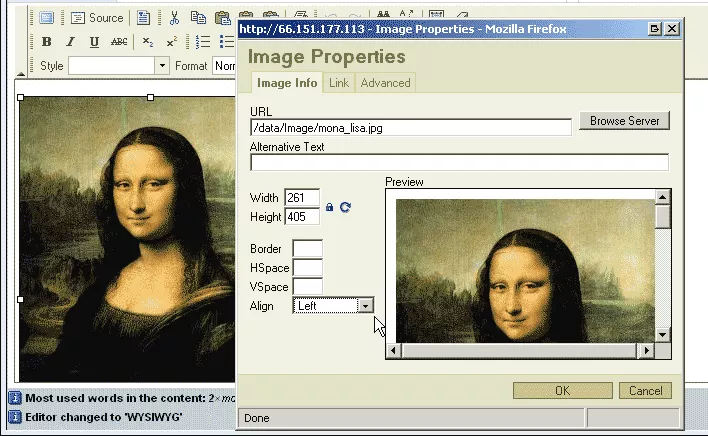
Task: Click the 'Done' status bar text
Action: tap(257, 418)
